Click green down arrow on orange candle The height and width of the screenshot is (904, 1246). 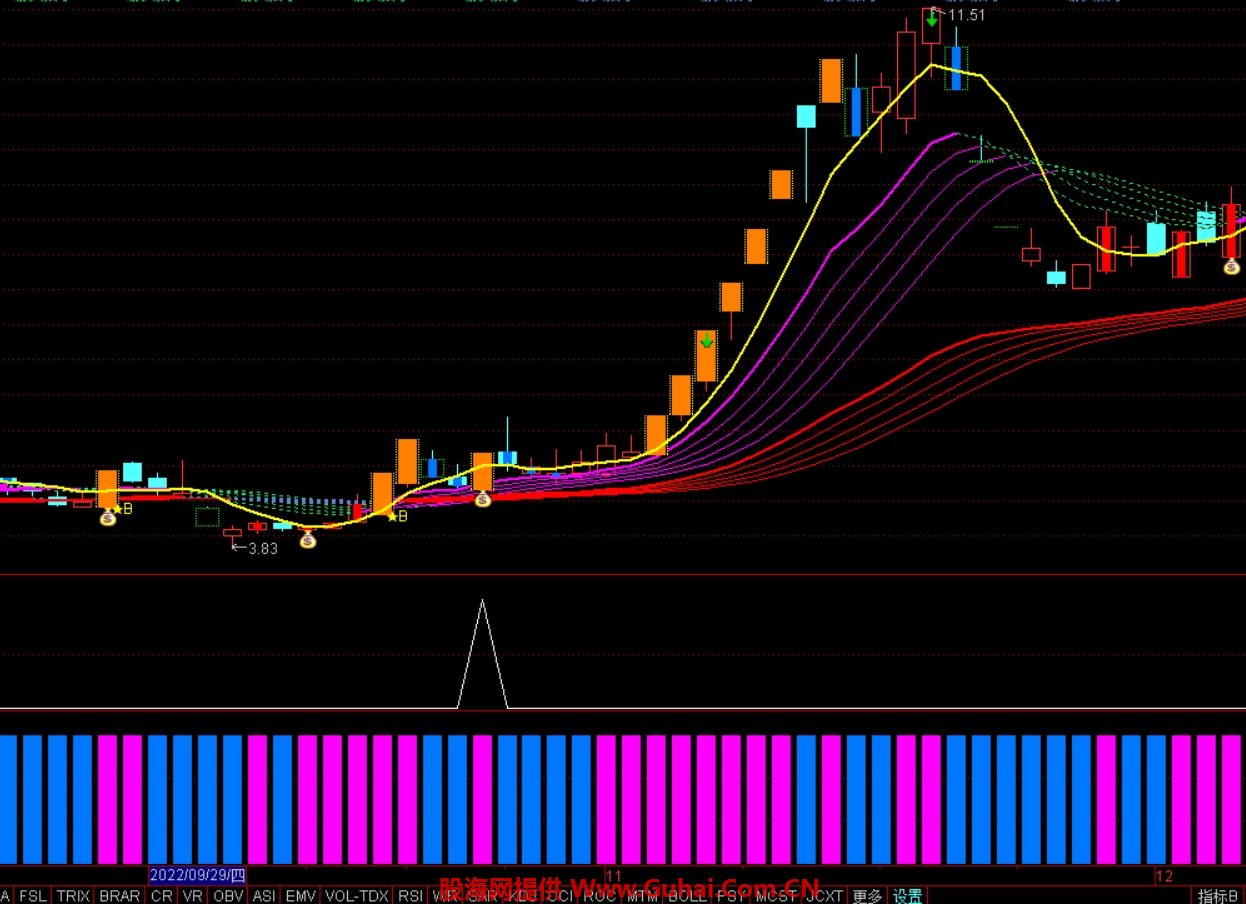pos(706,341)
